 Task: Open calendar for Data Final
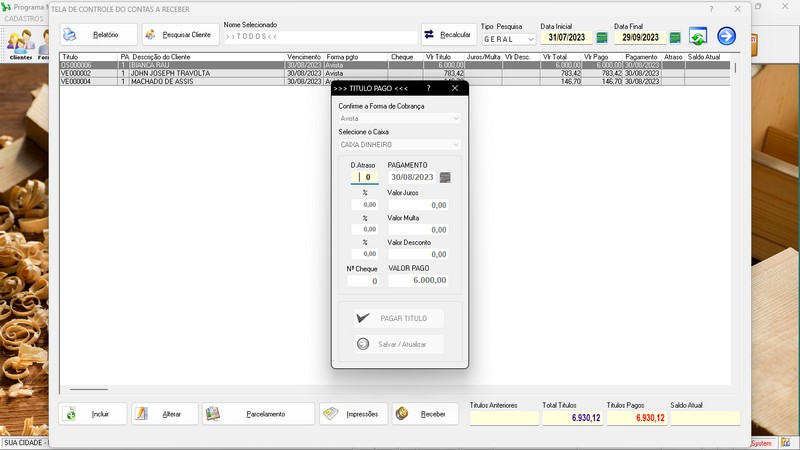point(675,37)
